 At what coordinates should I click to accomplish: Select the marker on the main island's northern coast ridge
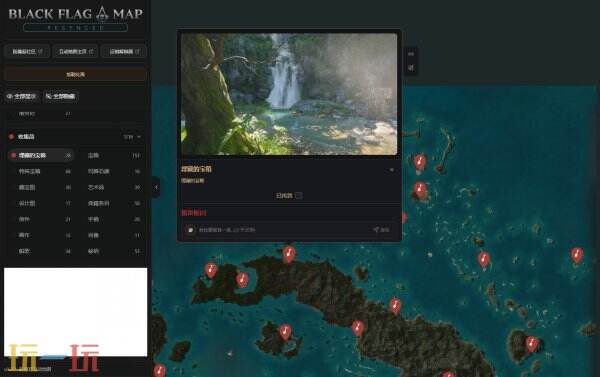coord(395,306)
